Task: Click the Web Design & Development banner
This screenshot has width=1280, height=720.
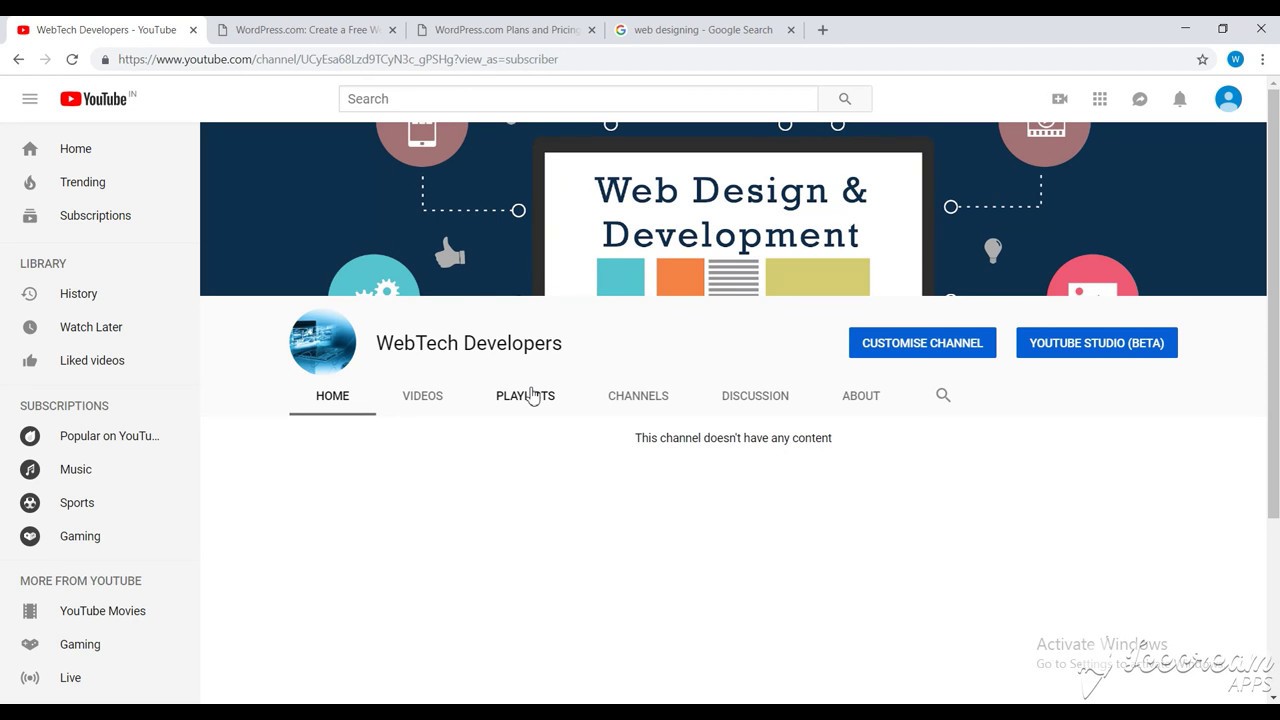Action: 733,209
